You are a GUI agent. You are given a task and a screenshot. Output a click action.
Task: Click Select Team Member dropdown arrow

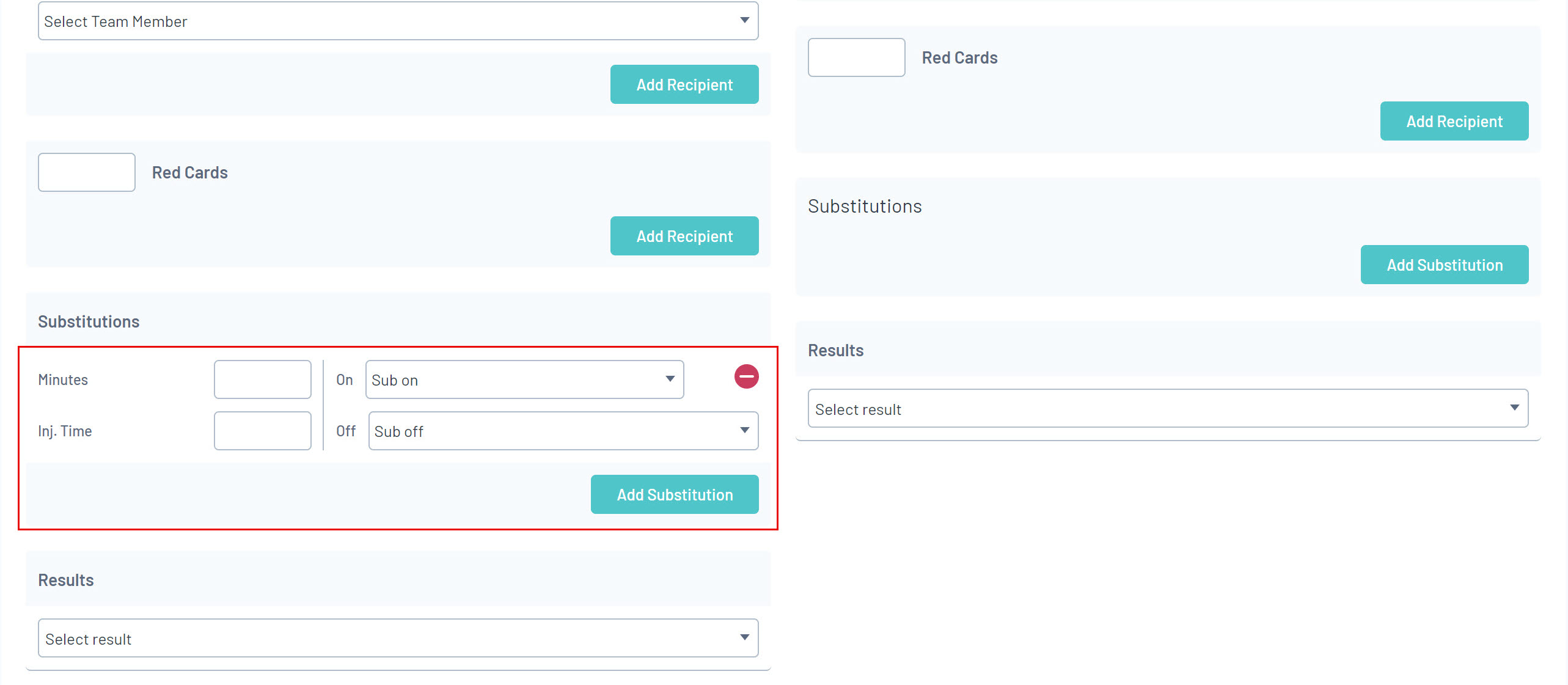[x=744, y=20]
